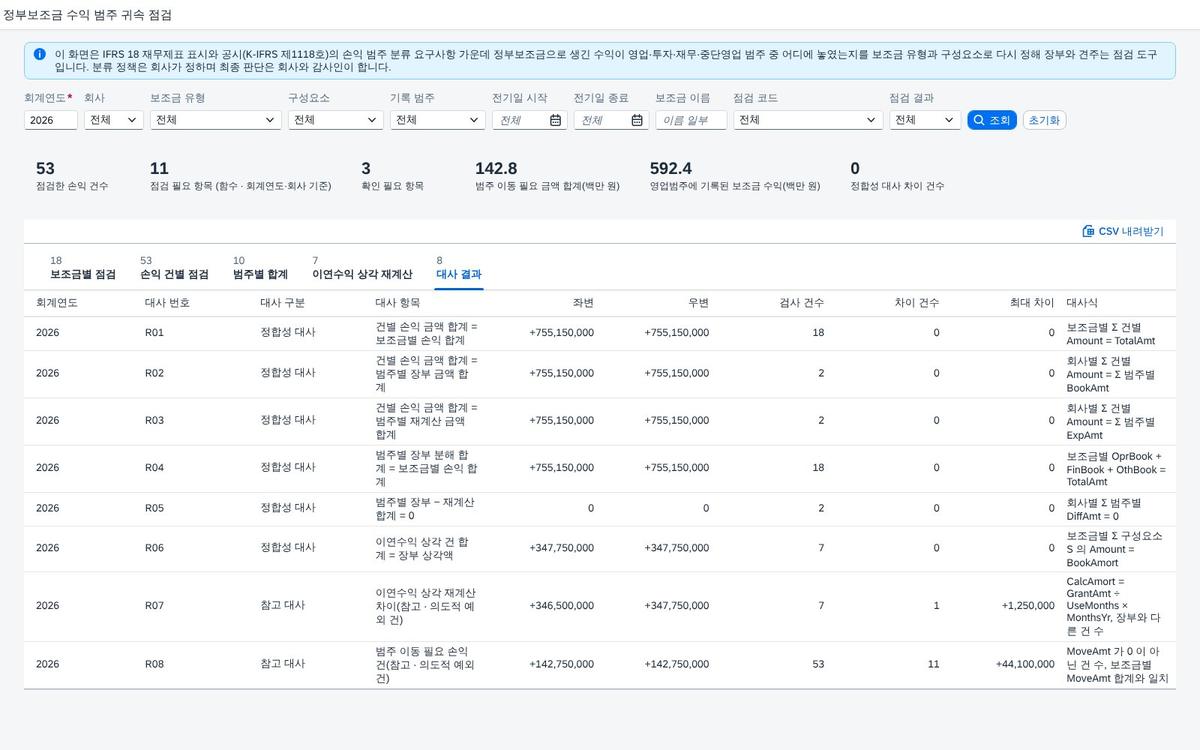Click the 조회 search button
1200x750 pixels.
click(992, 120)
